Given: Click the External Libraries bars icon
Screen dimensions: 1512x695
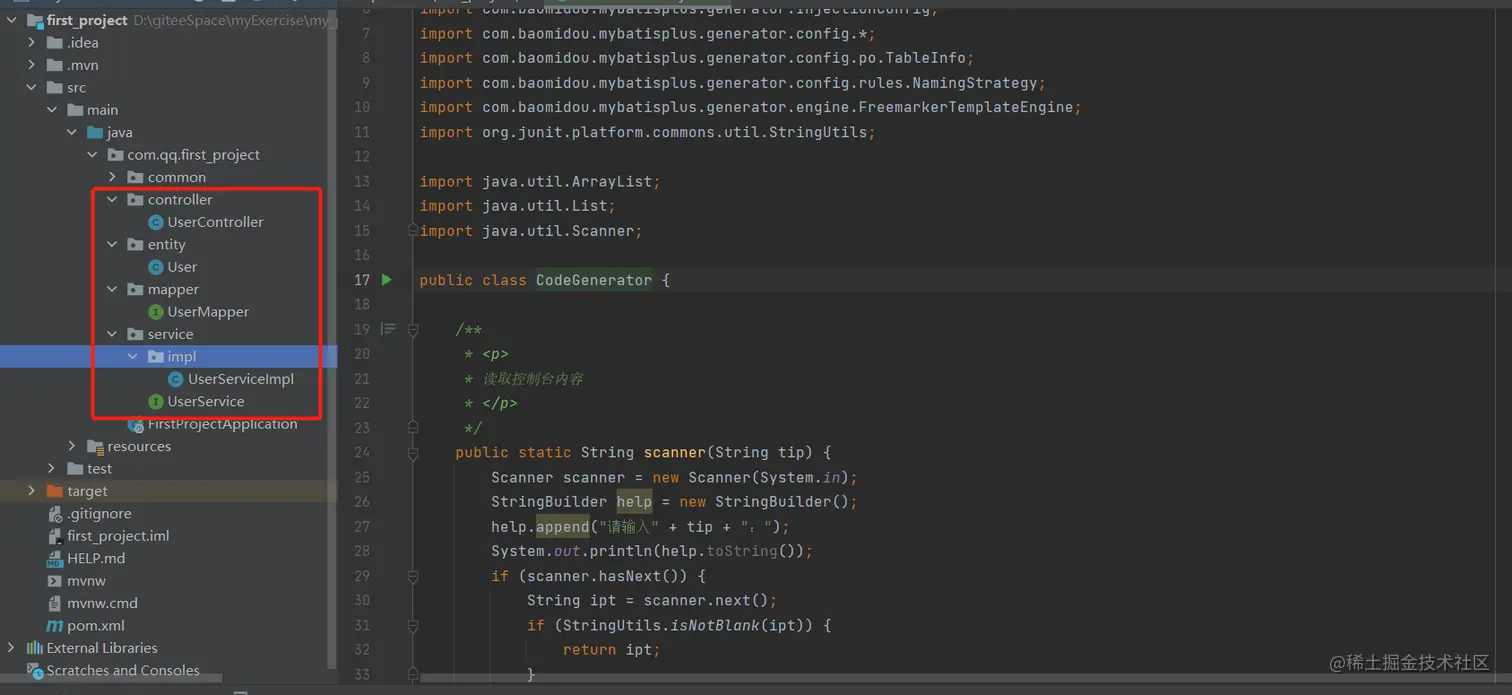Looking at the screenshot, I should (35, 648).
